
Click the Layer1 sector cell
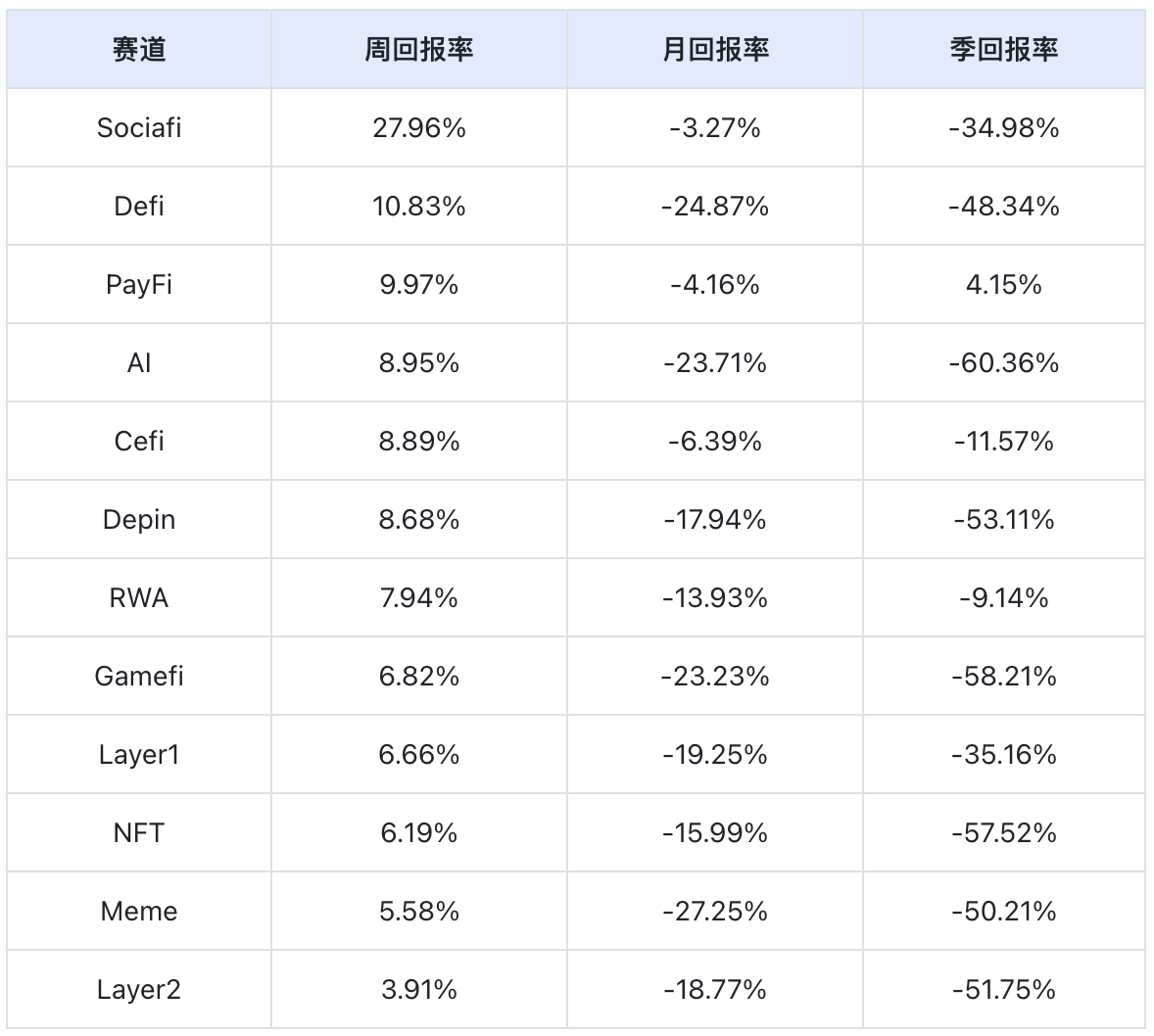[139, 755]
